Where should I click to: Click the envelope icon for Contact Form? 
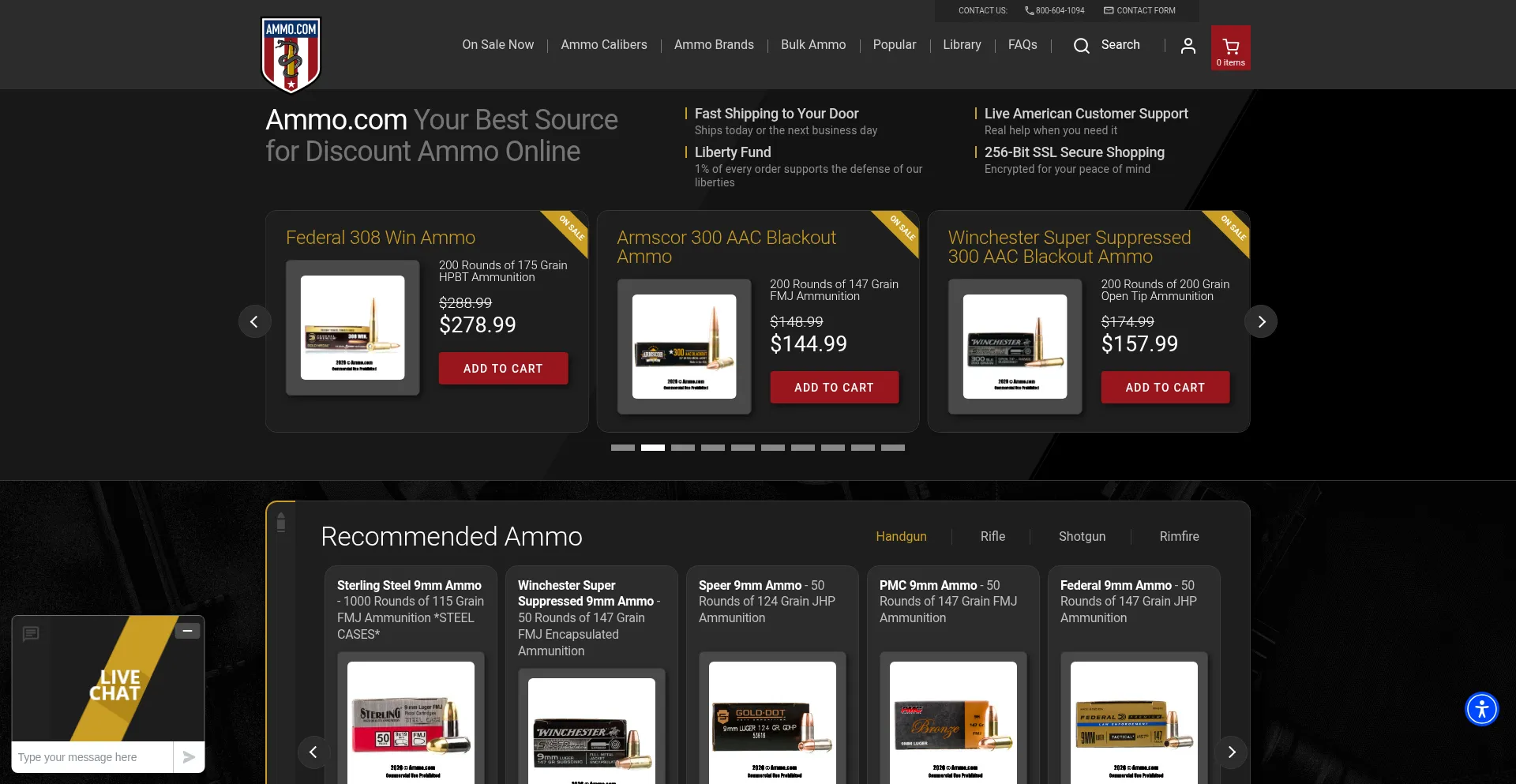click(x=1109, y=10)
